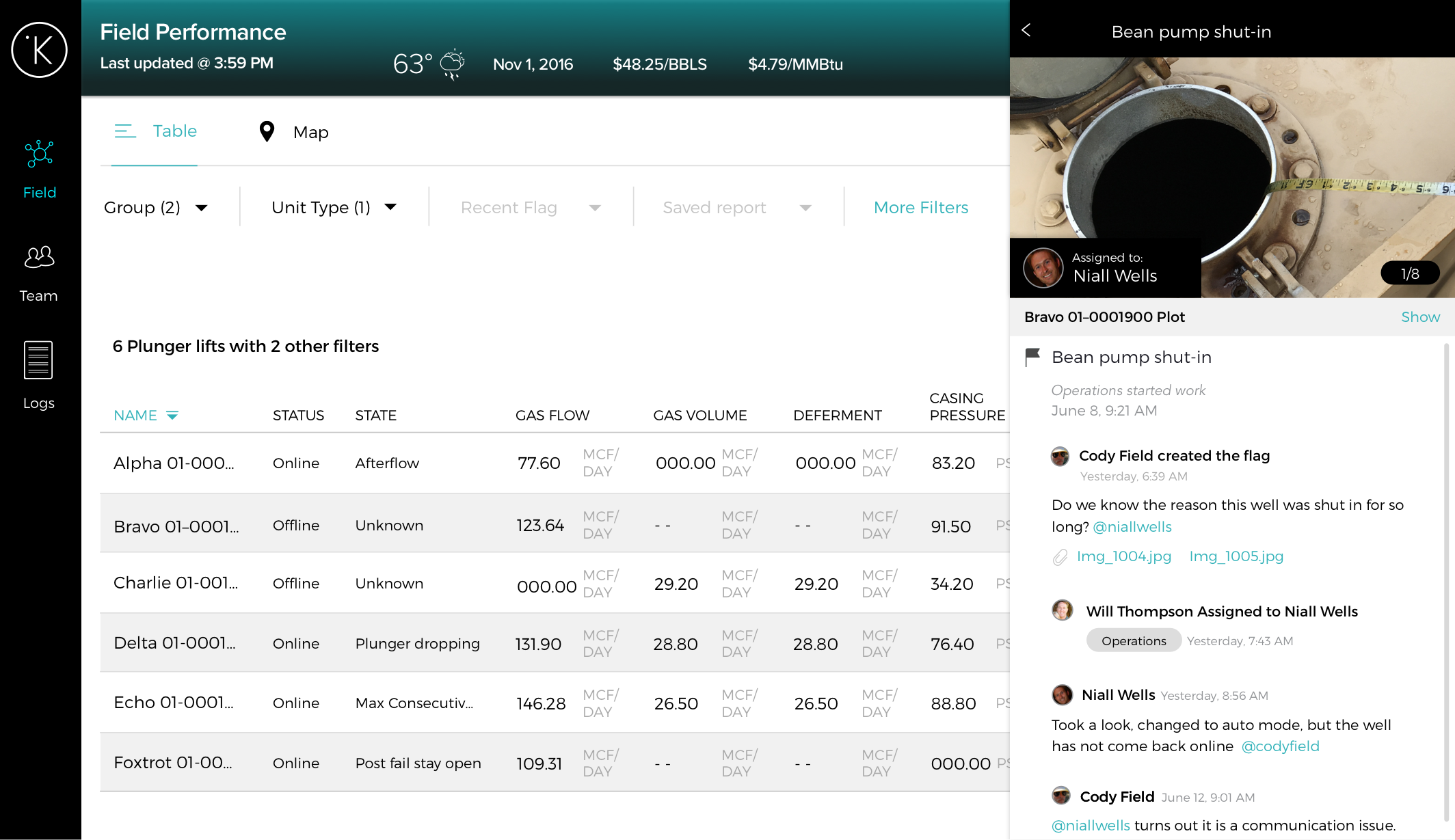This screenshot has height=840, width=1455.
Task: Click the @niallwells mention in Cody's question
Action: coord(1132,527)
